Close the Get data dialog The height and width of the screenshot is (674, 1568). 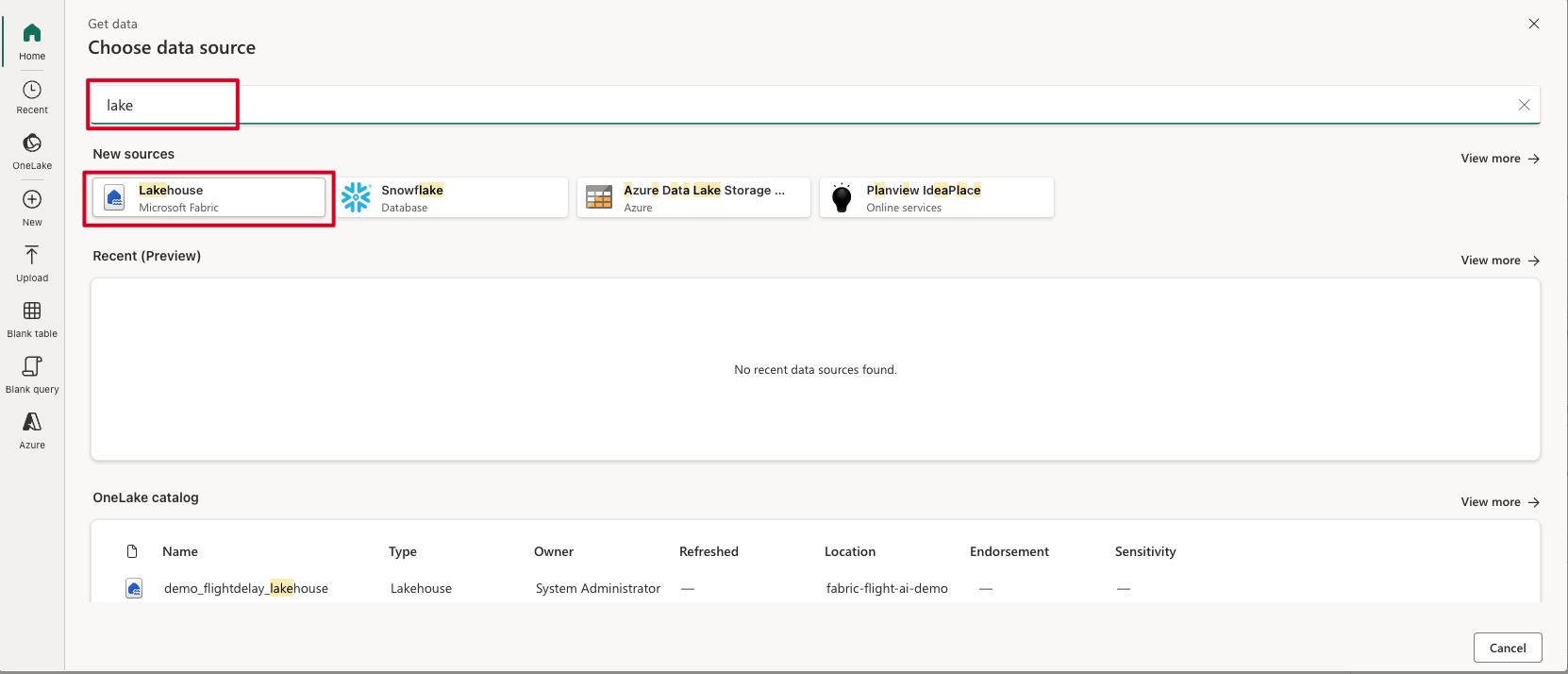[1533, 24]
